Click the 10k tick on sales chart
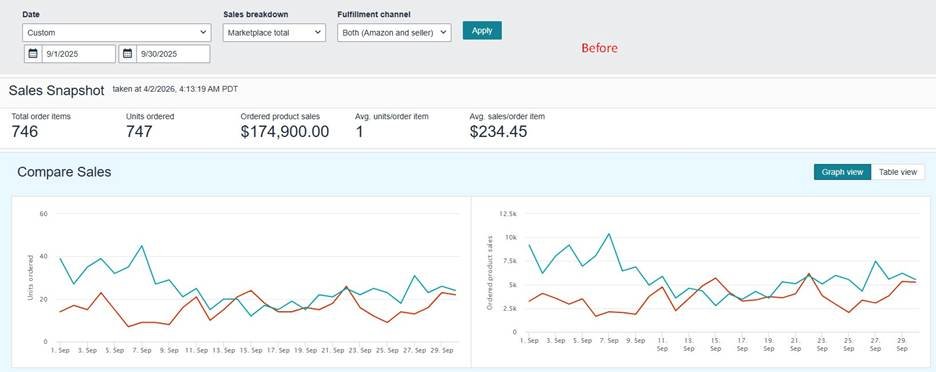Image resolution: width=936 pixels, height=372 pixels. 510,238
